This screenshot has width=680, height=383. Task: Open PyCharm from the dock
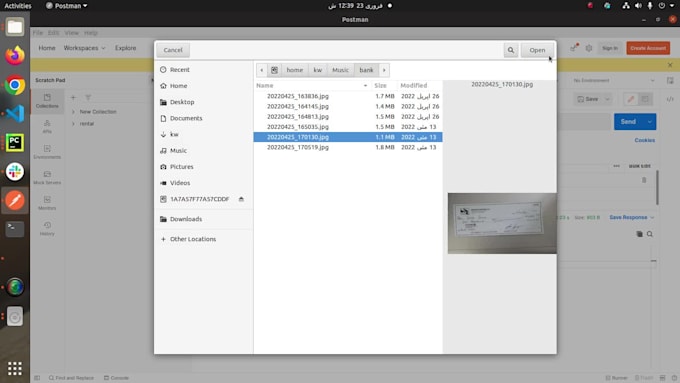point(15,142)
